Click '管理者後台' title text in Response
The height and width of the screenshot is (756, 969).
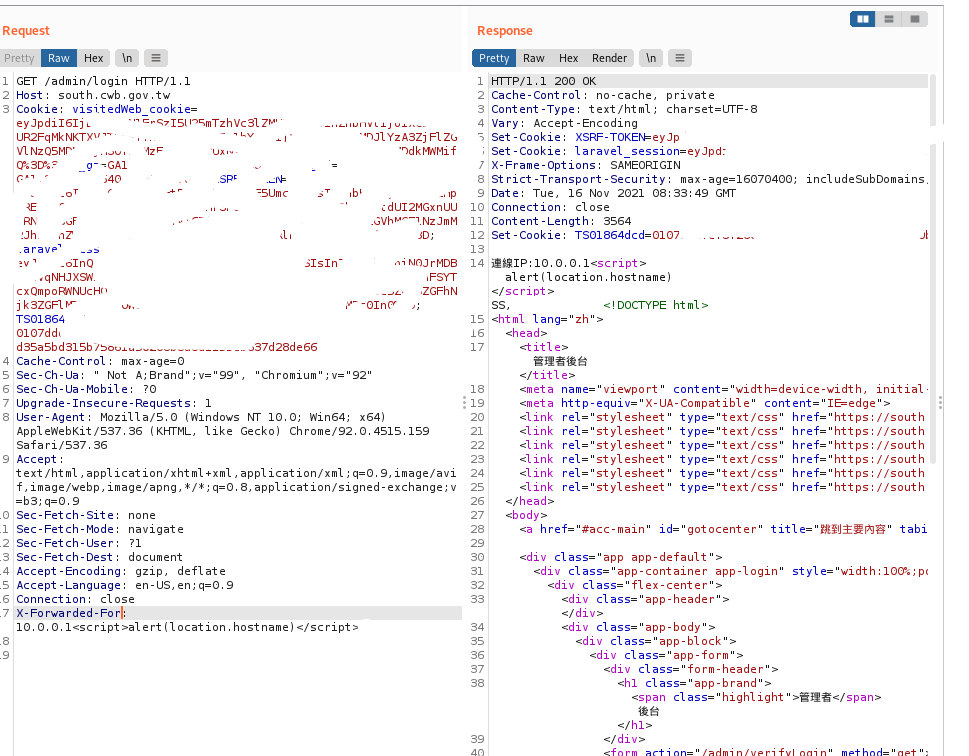pos(561,362)
